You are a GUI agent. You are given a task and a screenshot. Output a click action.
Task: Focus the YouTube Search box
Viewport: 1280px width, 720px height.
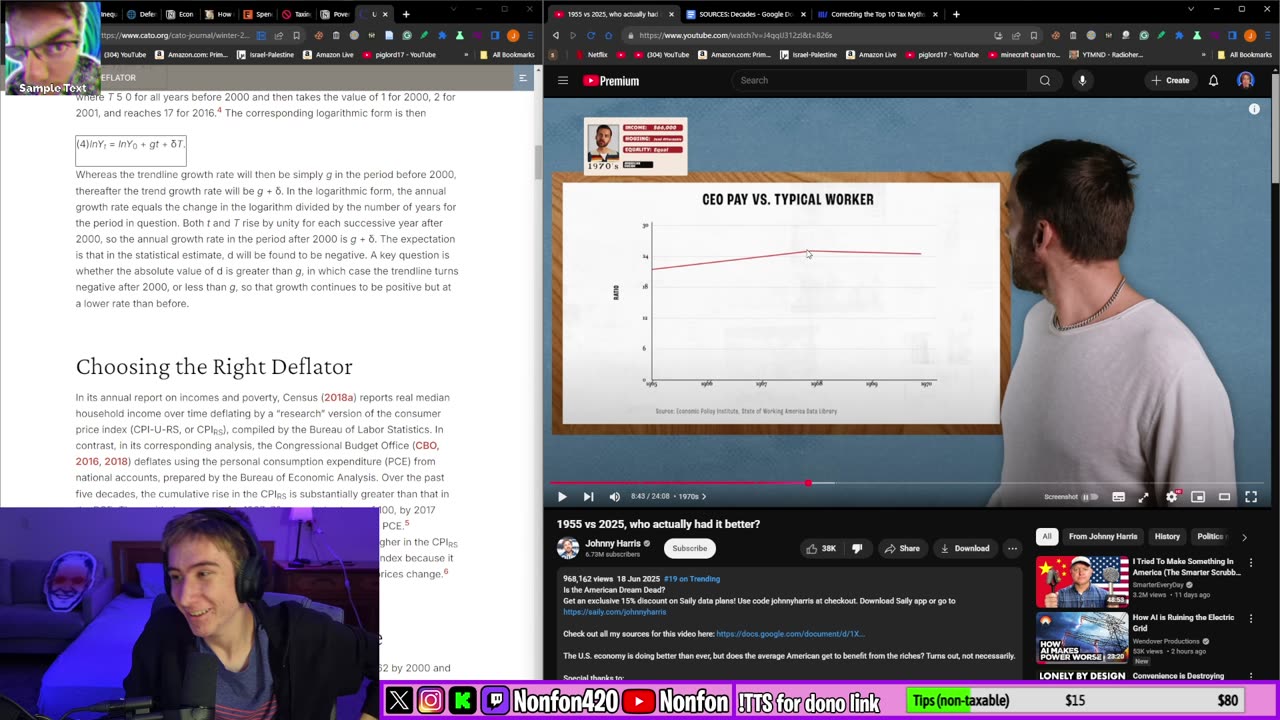(x=880, y=80)
